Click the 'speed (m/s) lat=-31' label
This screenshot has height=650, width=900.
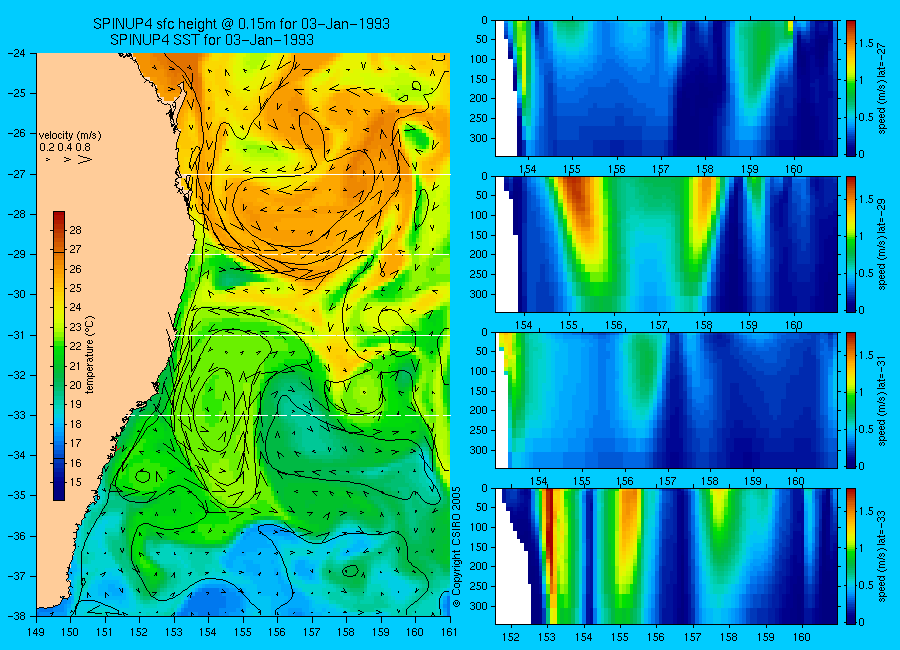click(882, 400)
